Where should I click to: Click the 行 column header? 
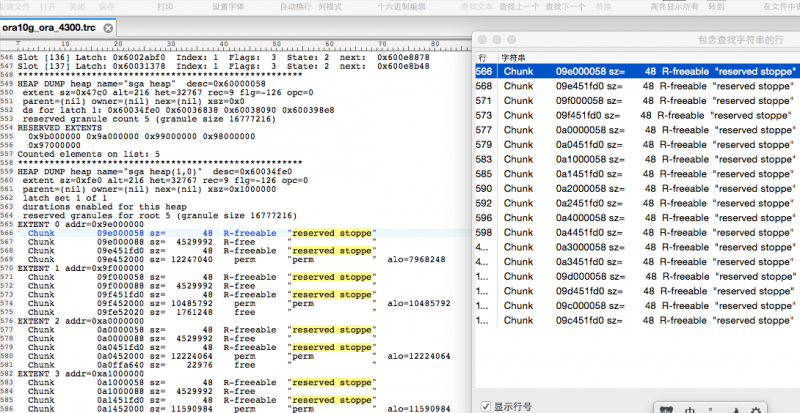pyautogui.click(x=483, y=58)
